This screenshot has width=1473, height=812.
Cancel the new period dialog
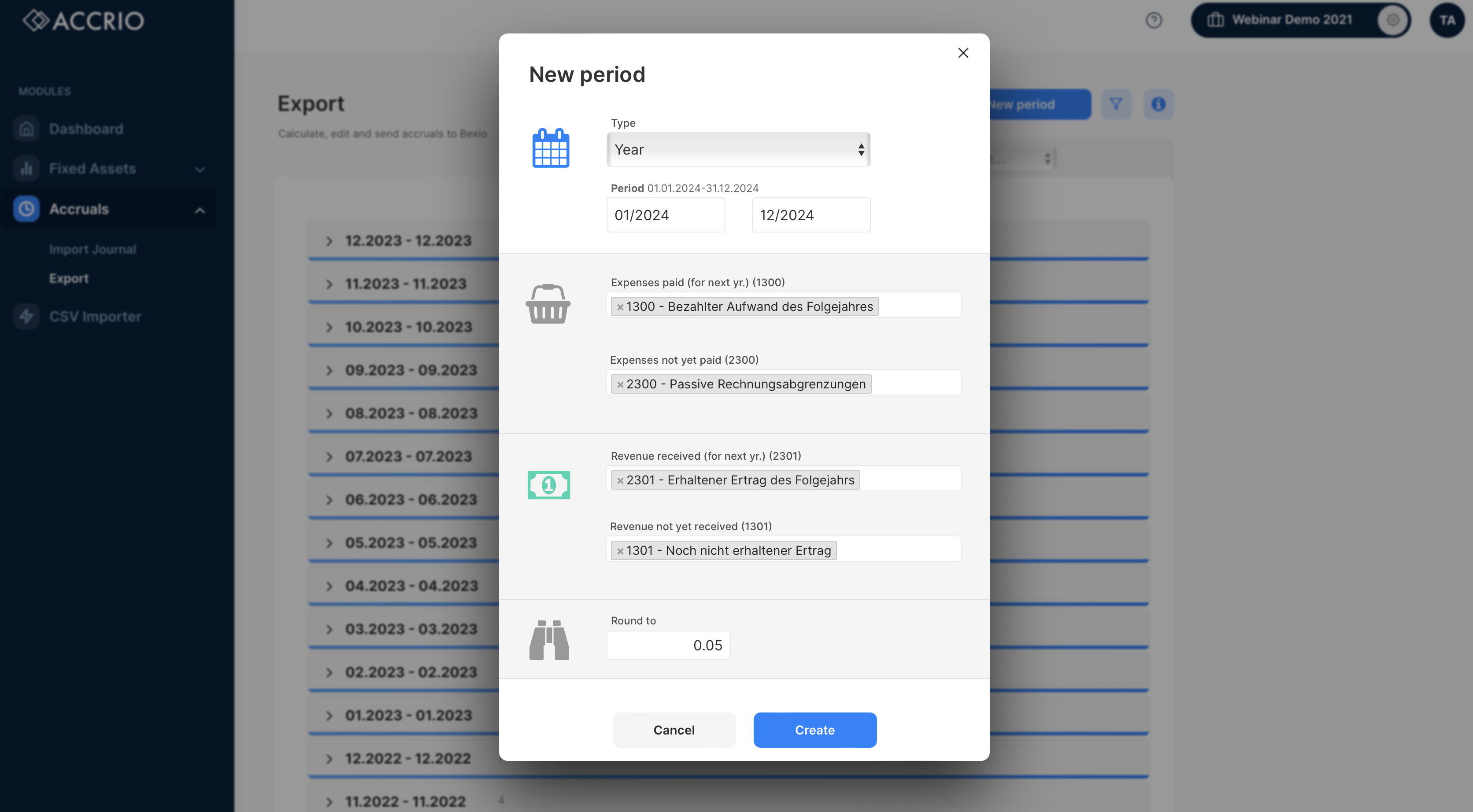click(674, 730)
